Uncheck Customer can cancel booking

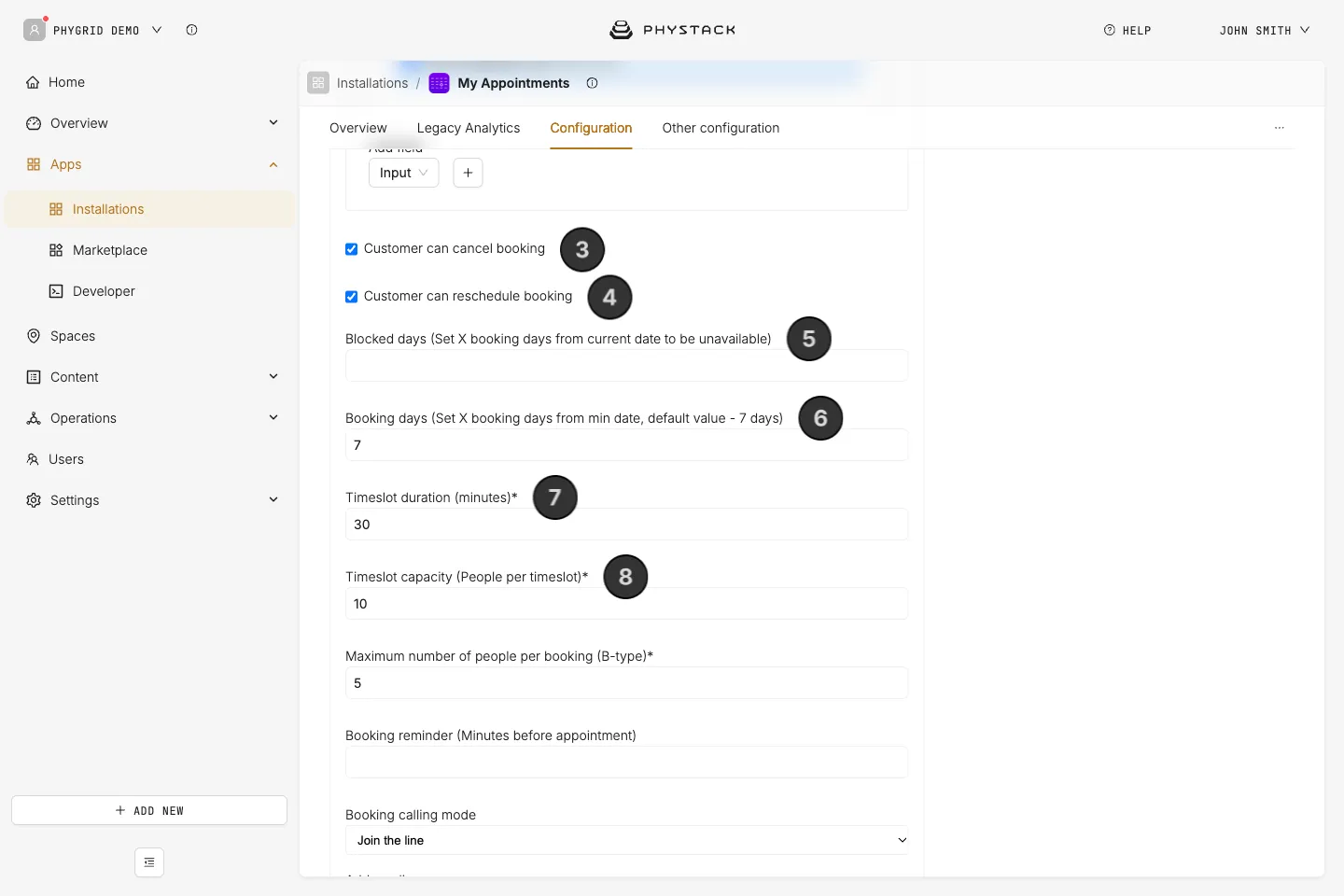352,249
